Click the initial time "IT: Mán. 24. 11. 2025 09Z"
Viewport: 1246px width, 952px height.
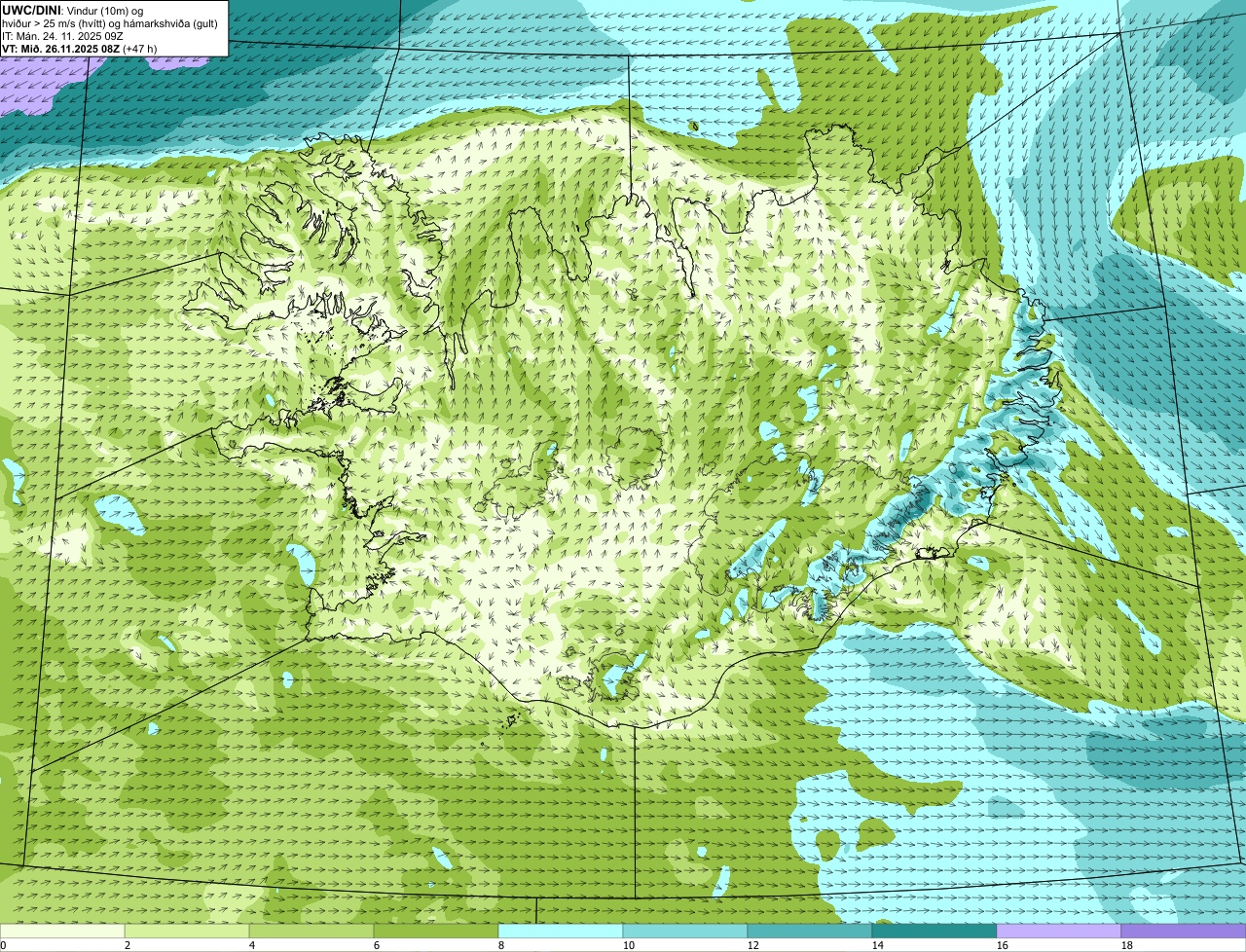tap(63, 36)
